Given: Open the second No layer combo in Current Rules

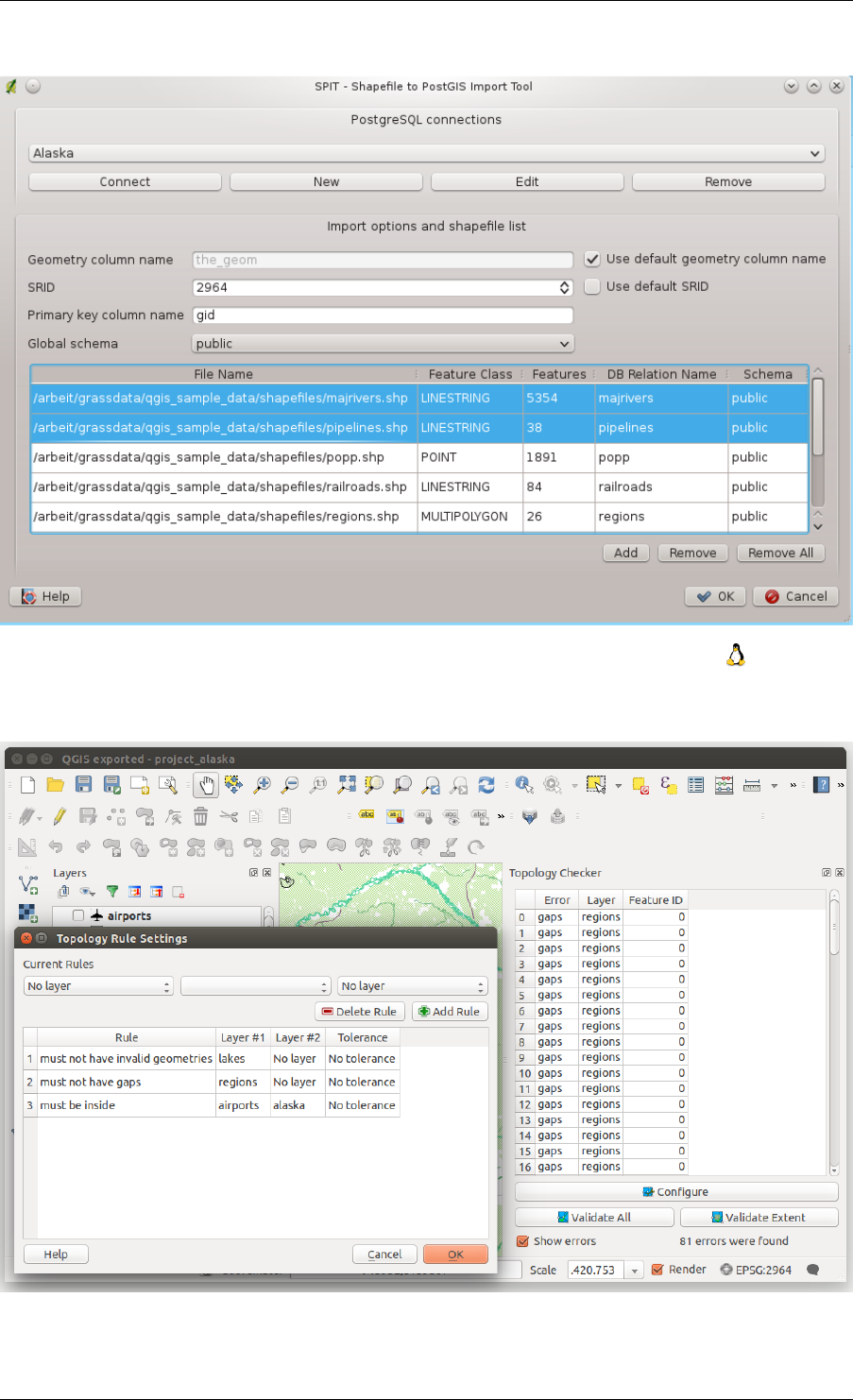Looking at the screenshot, I should tap(412, 986).
